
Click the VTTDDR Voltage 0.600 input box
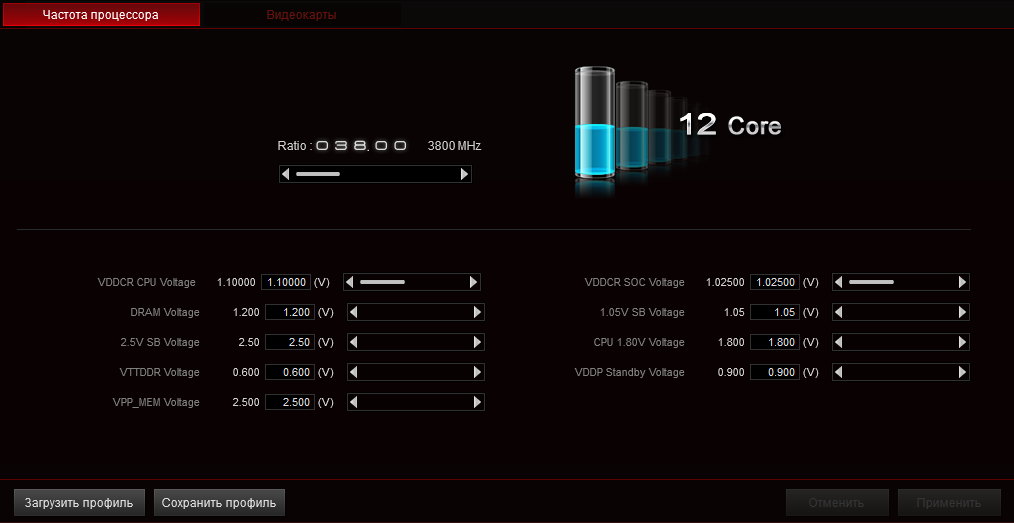point(290,372)
